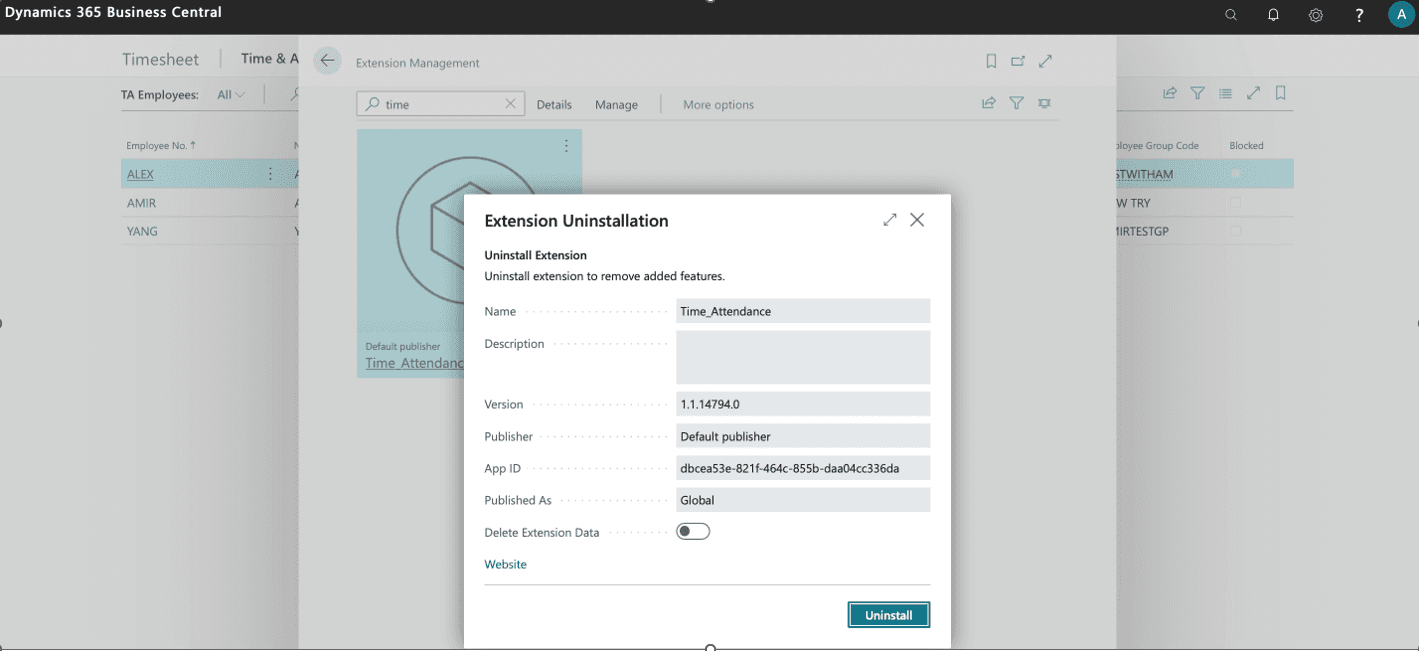1419x651 pixels.
Task: Toggle Blocked checkbox in the YANG row
Action: pyautogui.click(x=1236, y=231)
